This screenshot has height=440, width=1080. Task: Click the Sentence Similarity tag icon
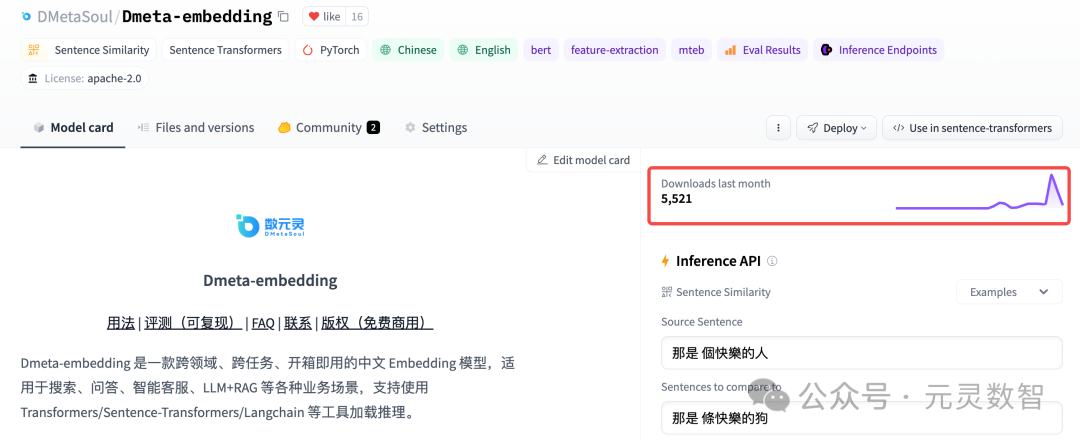click(x=34, y=50)
